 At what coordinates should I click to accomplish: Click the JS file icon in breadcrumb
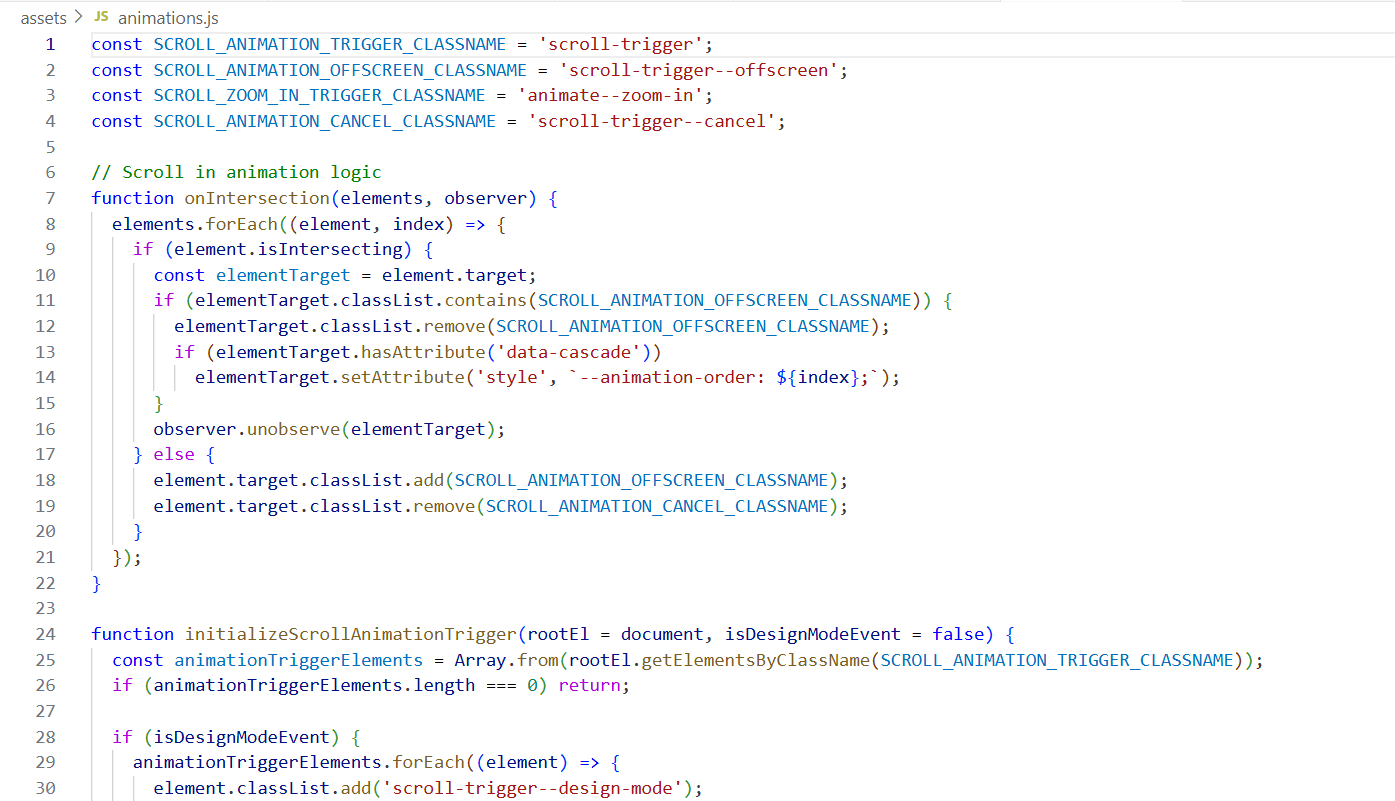tap(102, 18)
